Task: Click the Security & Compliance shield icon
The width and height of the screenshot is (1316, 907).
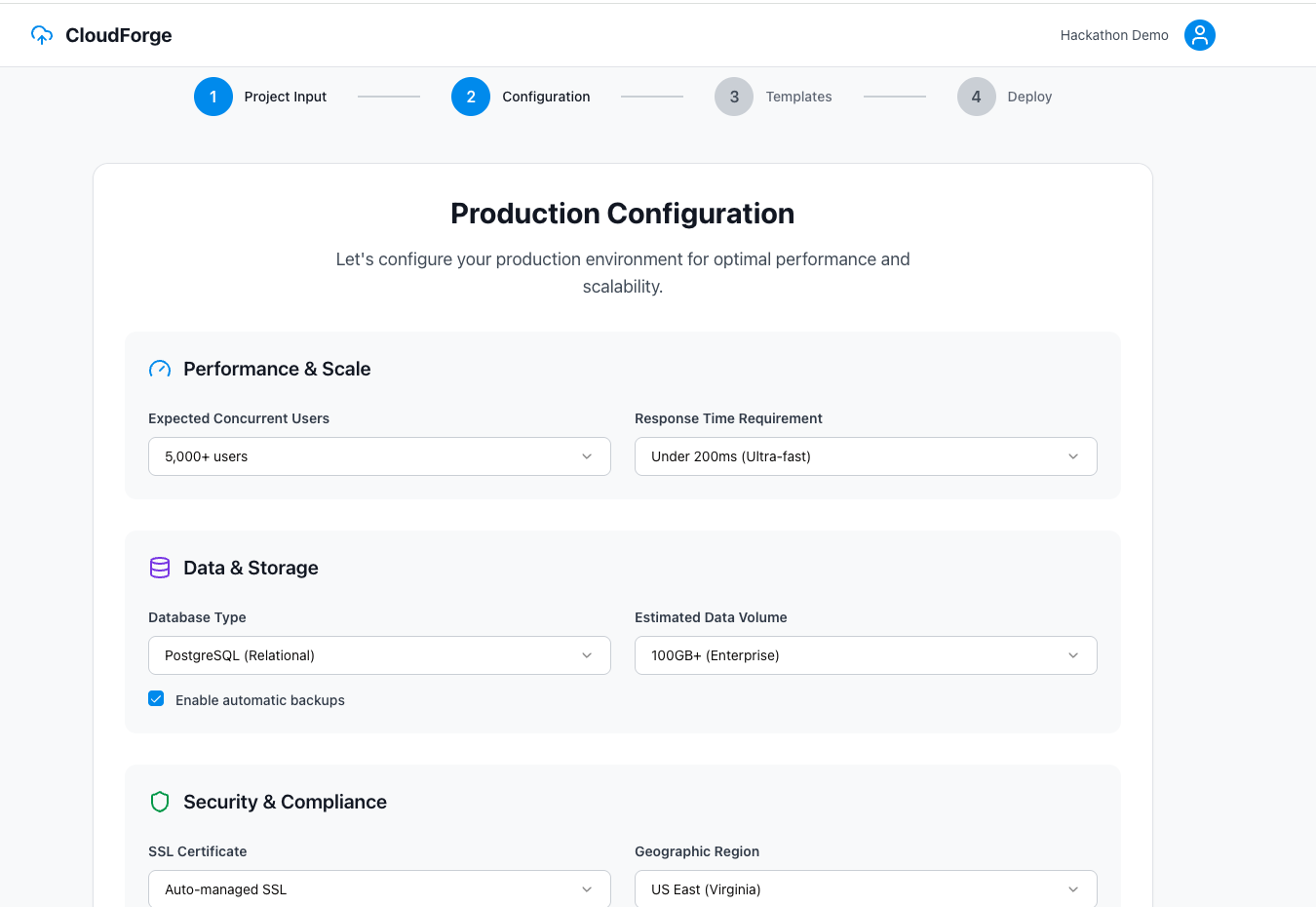Action: (160, 802)
